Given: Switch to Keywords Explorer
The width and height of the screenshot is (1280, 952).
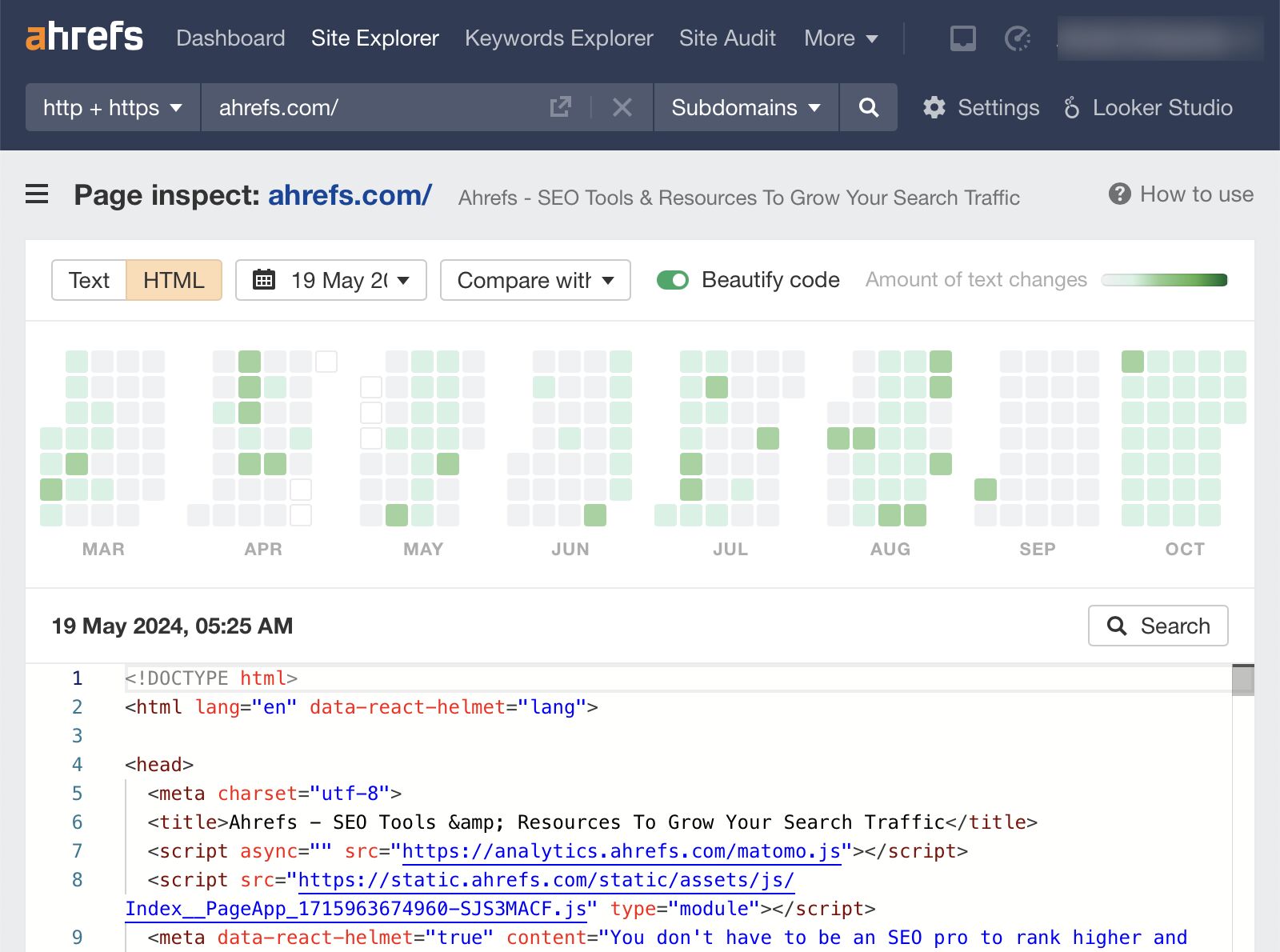Looking at the screenshot, I should pyautogui.click(x=558, y=38).
